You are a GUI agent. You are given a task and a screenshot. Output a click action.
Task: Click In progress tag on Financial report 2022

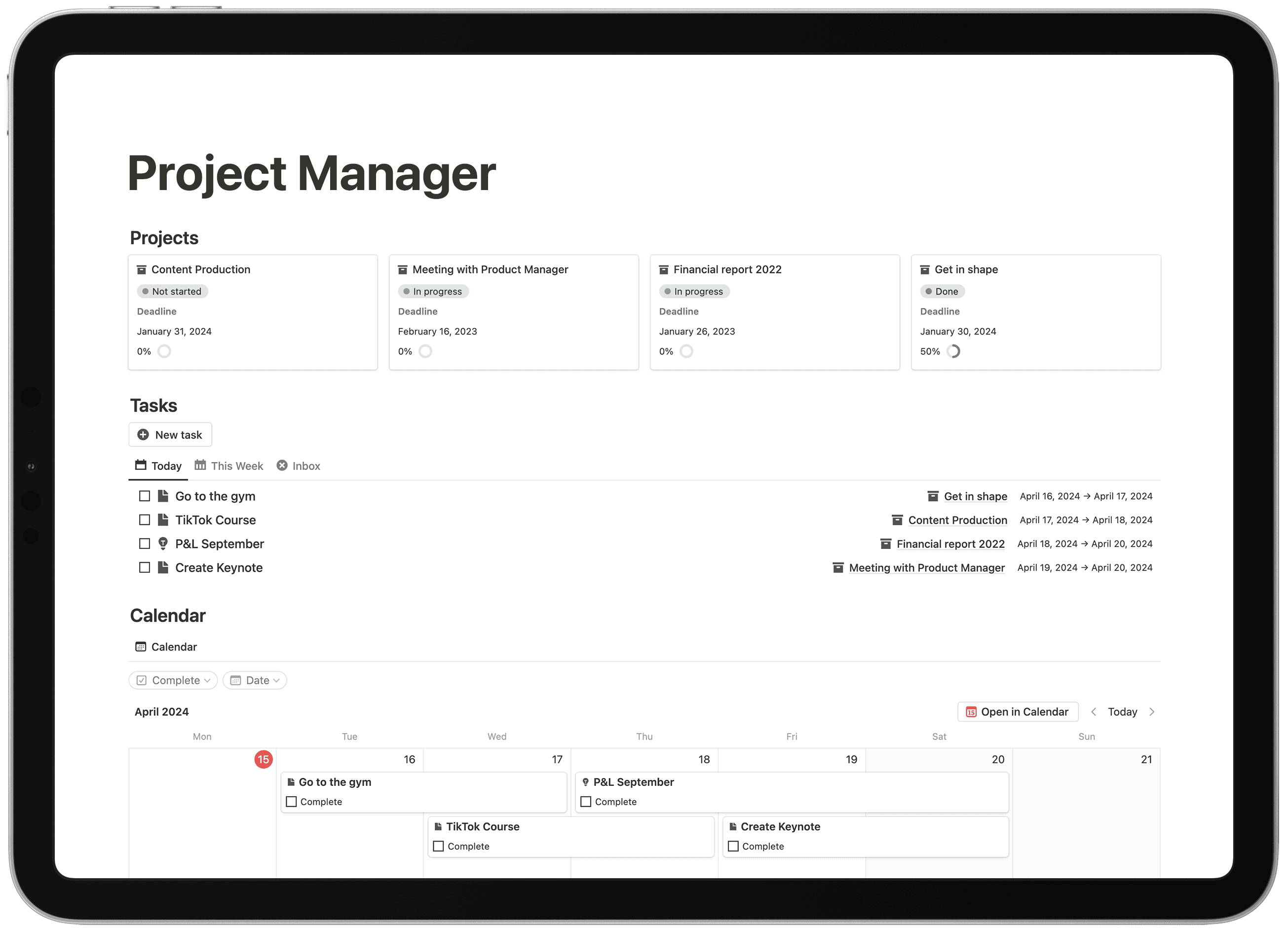[694, 291]
